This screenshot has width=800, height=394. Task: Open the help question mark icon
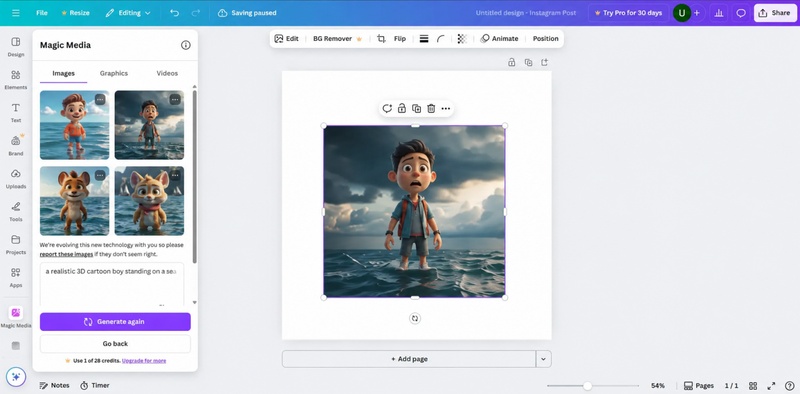[x=789, y=385]
